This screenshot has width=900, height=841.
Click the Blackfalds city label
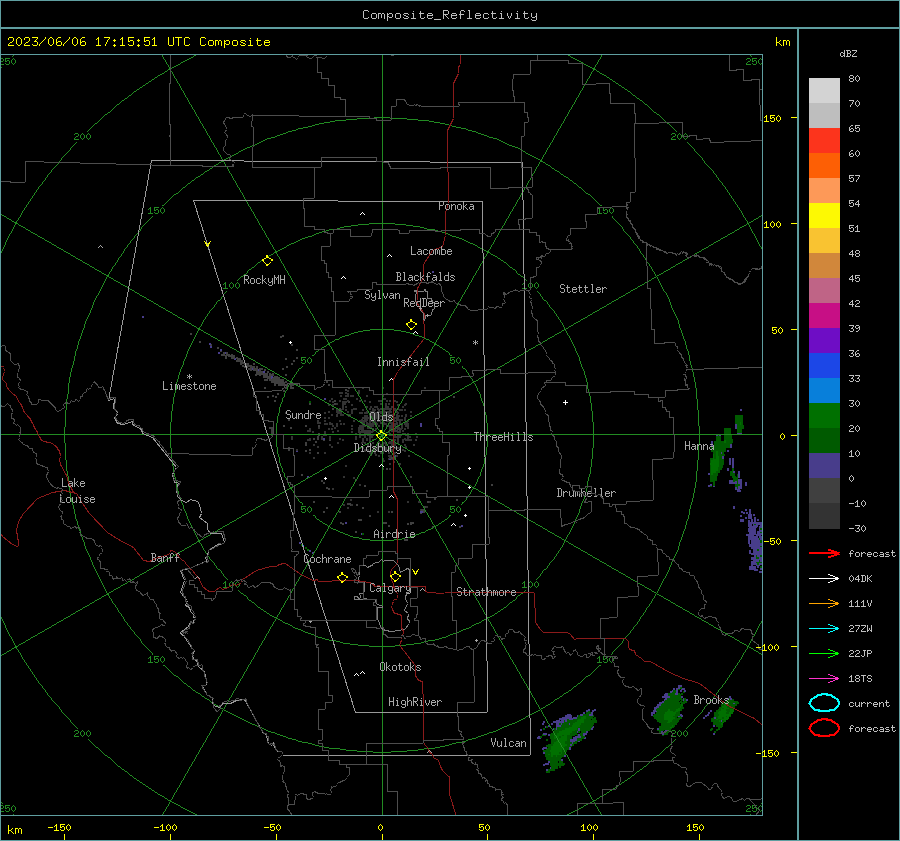point(425,277)
